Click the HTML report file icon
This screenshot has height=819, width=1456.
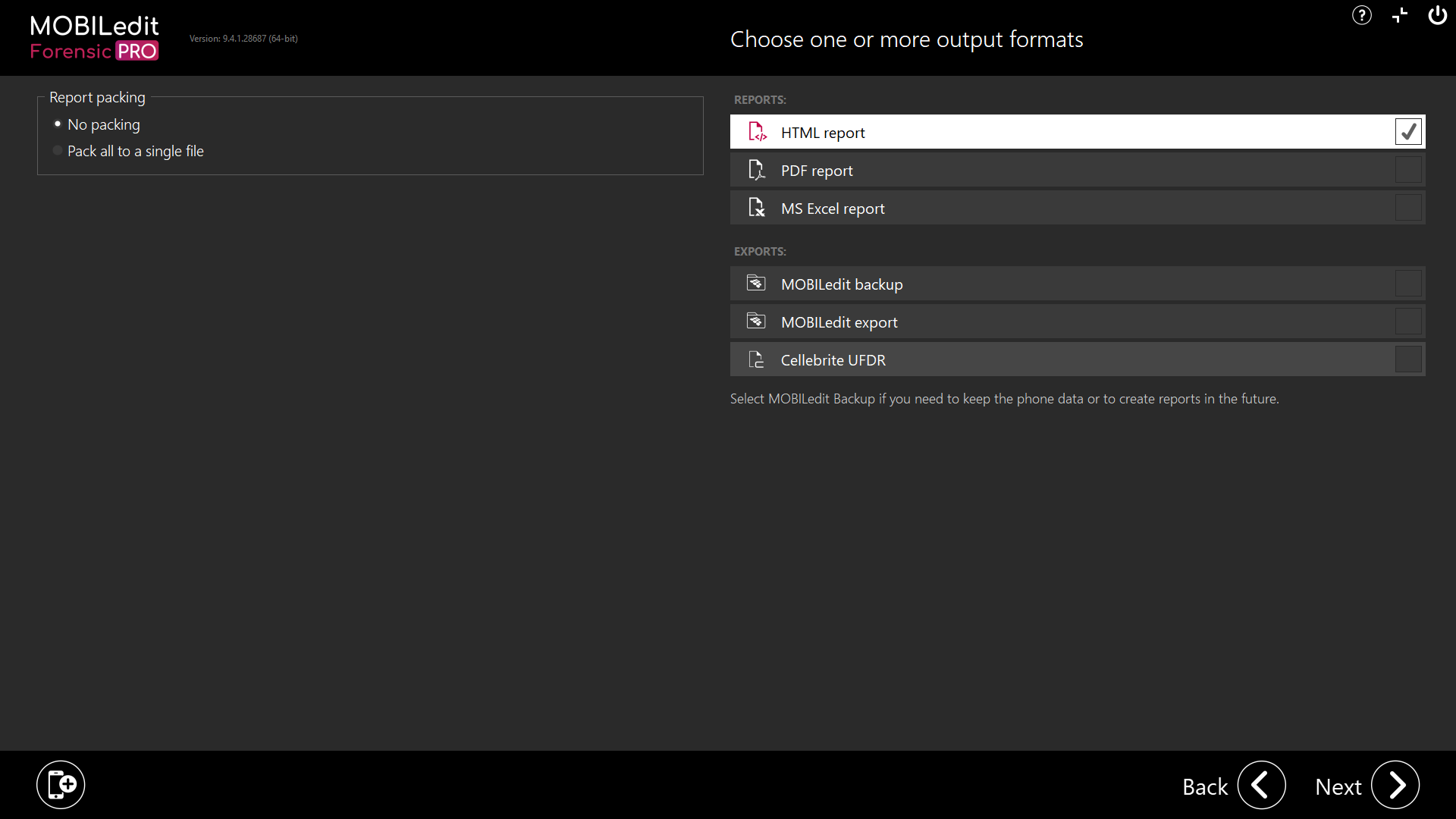(757, 132)
